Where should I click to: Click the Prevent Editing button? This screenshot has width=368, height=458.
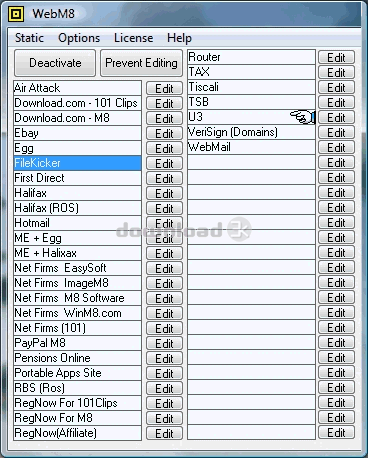(141, 63)
